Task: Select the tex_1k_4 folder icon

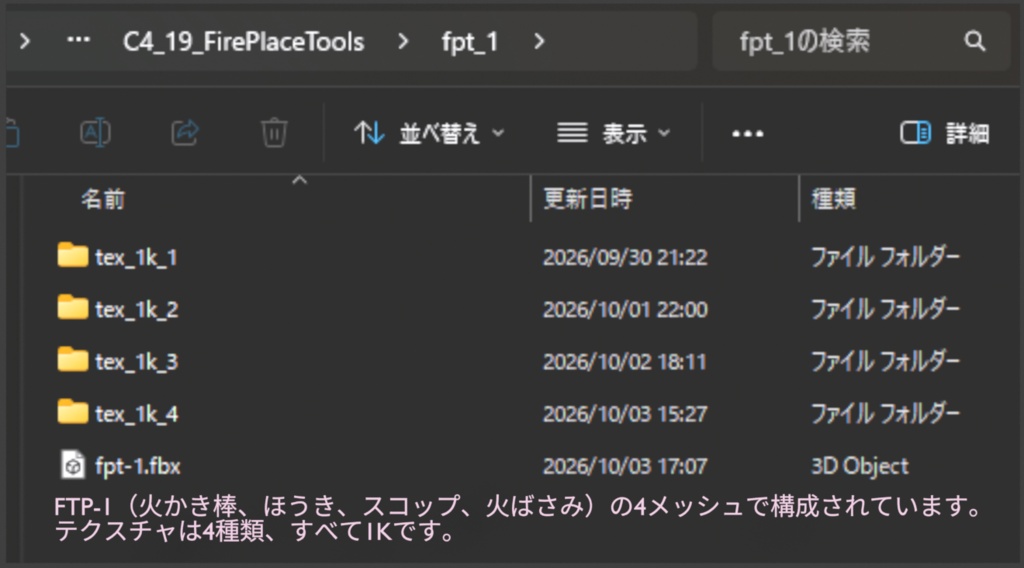Action: (72, 412)
